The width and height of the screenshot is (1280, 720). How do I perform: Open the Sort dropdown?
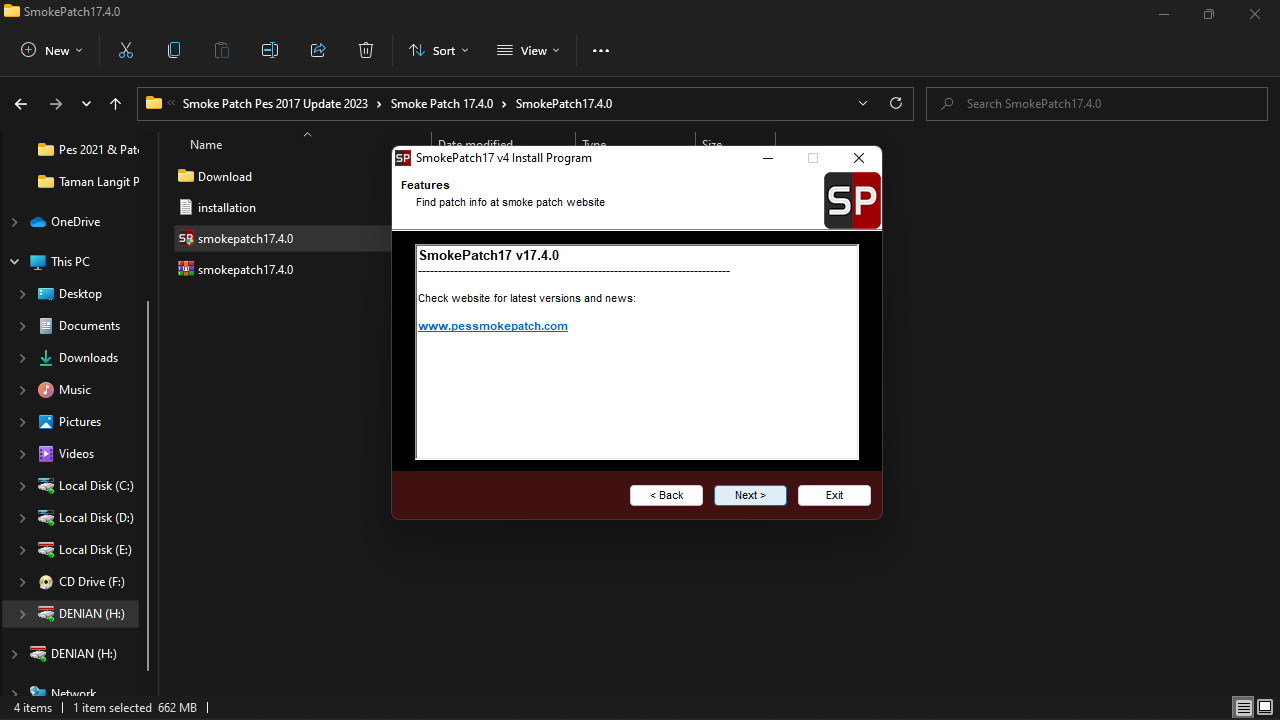[x=438, y=50]
